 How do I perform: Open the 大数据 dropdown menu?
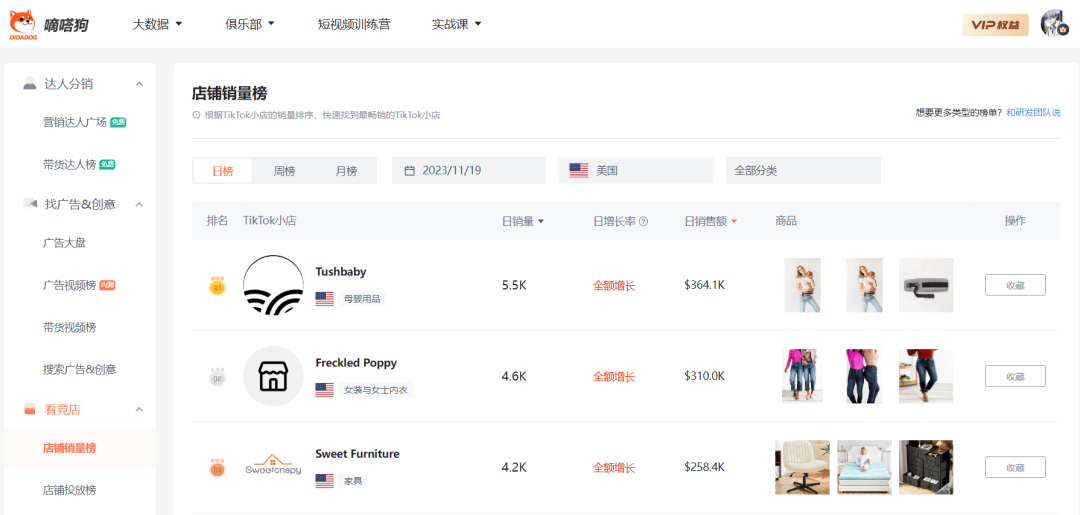click(x=157, y=24)
